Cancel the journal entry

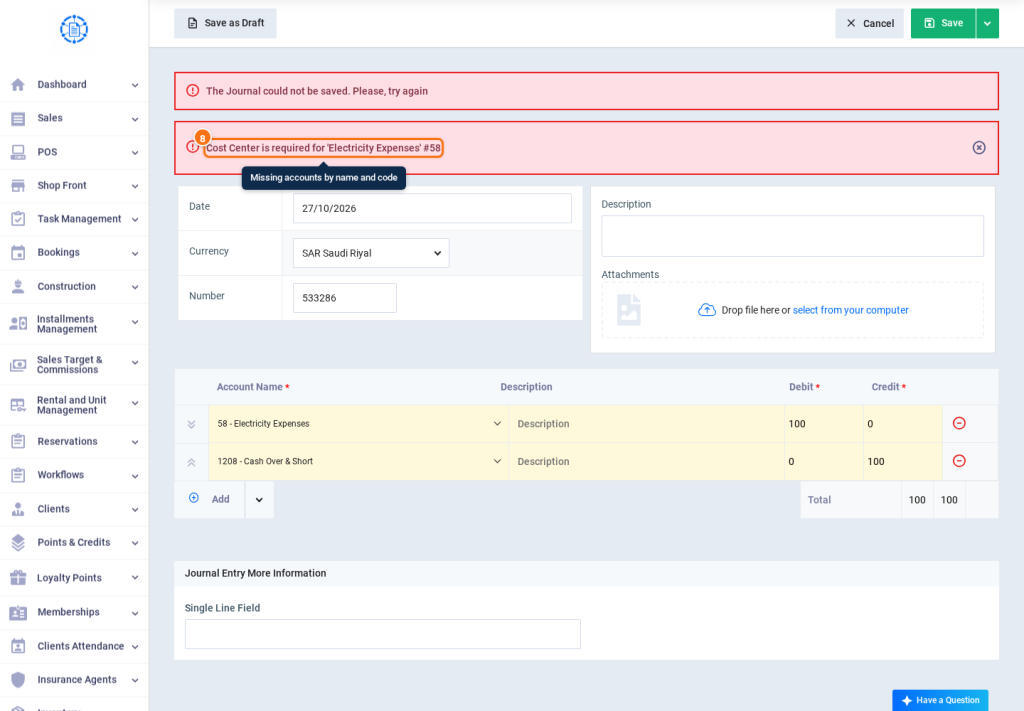(869, 24)
